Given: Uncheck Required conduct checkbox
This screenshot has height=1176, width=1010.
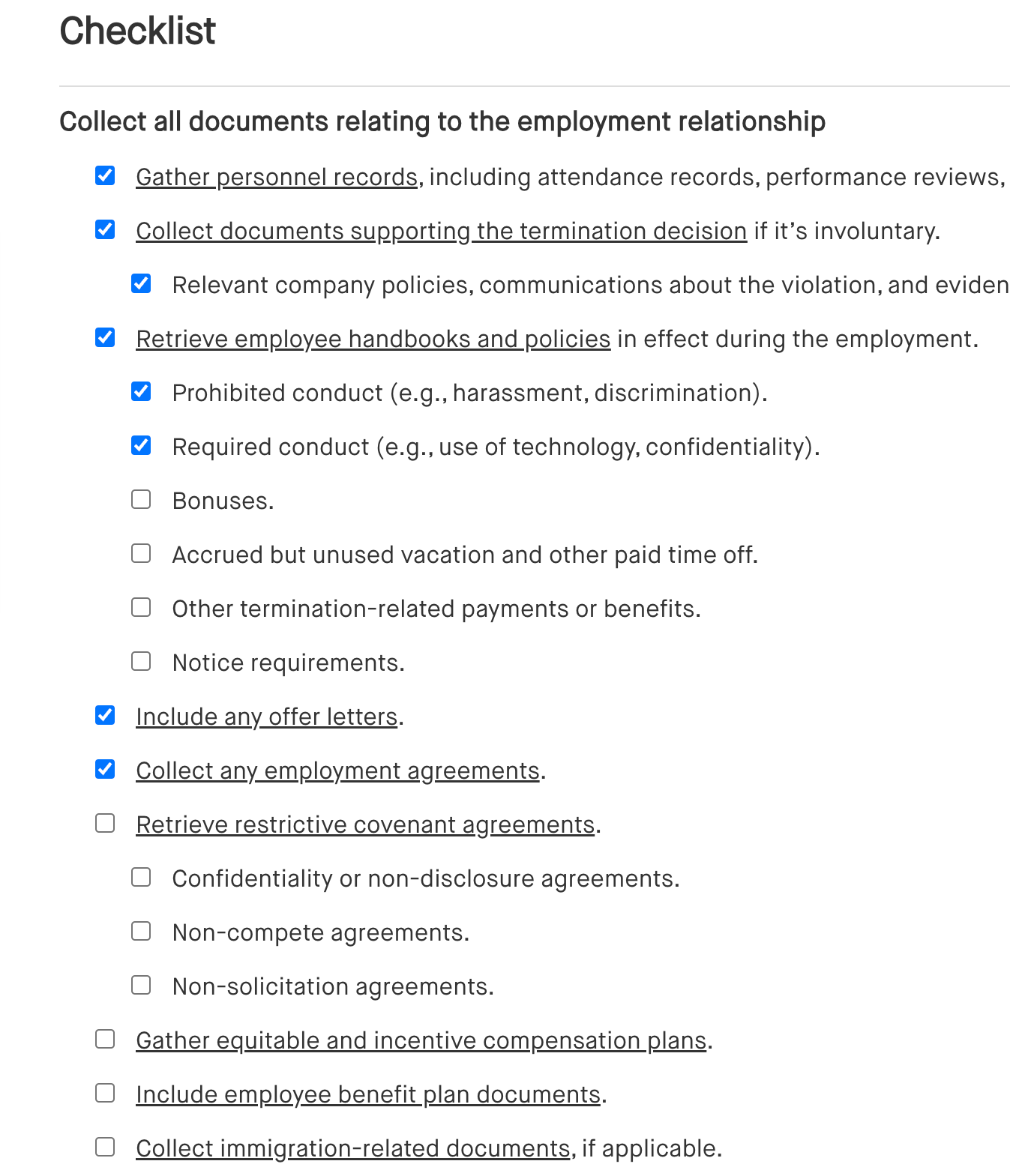Looking at the screenshot, I should (141, 446).
